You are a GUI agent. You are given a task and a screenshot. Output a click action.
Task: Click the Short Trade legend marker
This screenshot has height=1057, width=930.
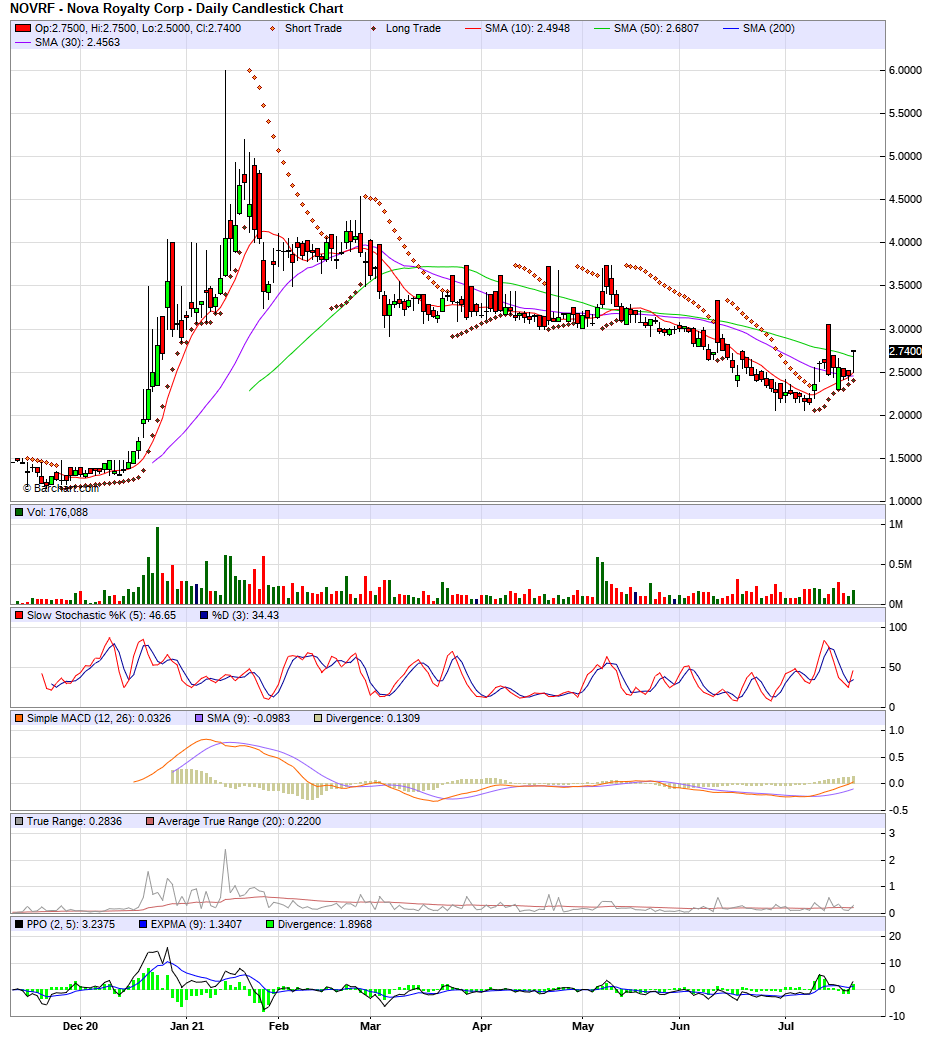coord(272,28)
